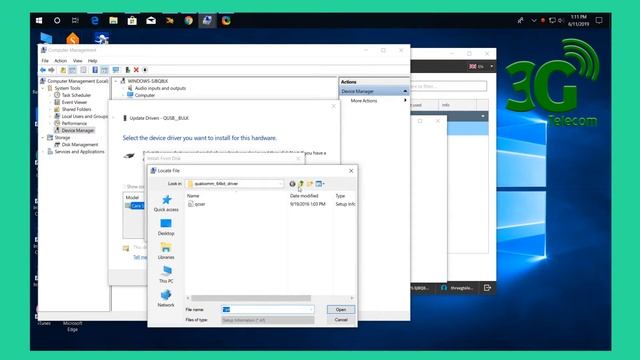
Task: Click the Up one level folder icon in toolbar
Action: (63, 70)
